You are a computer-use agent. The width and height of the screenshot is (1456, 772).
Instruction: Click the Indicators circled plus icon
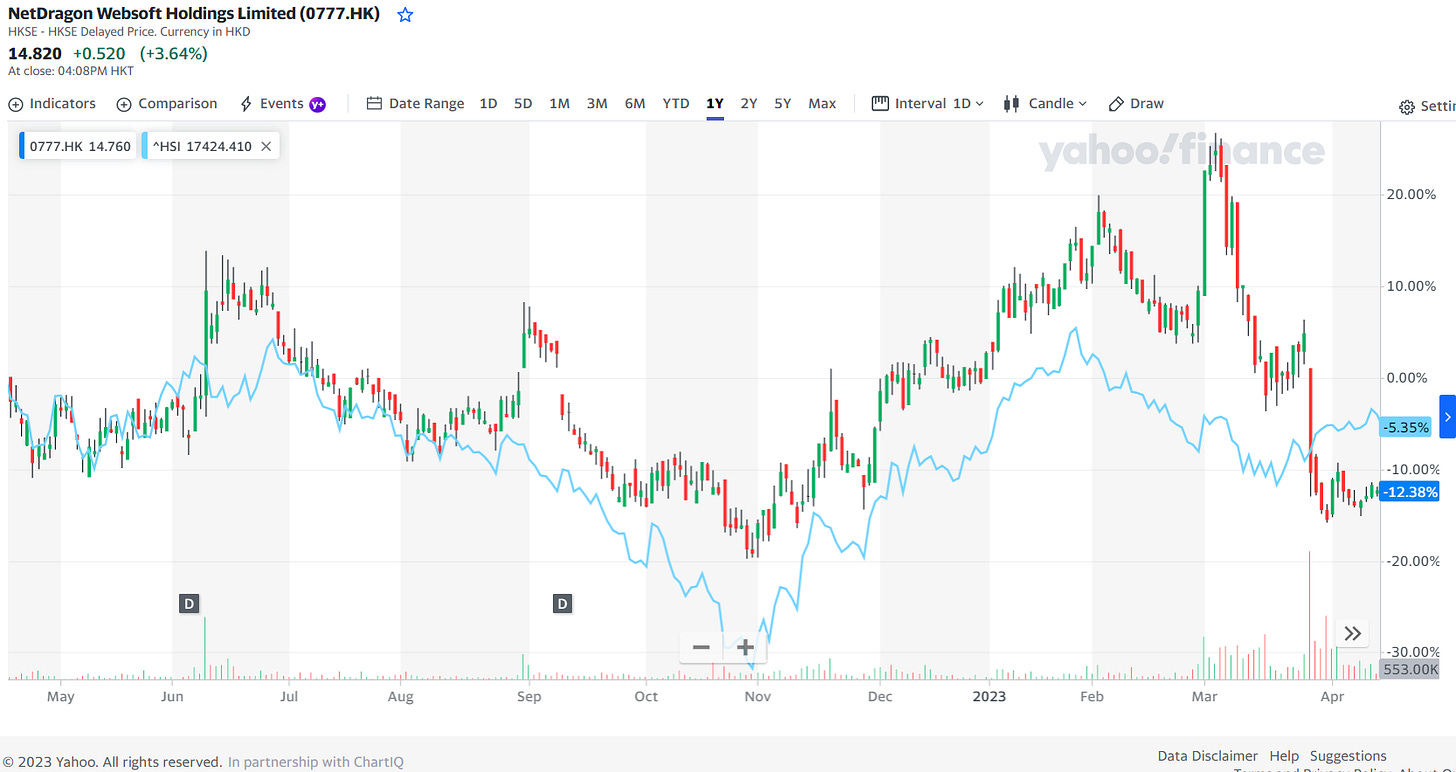click(16, 104)
